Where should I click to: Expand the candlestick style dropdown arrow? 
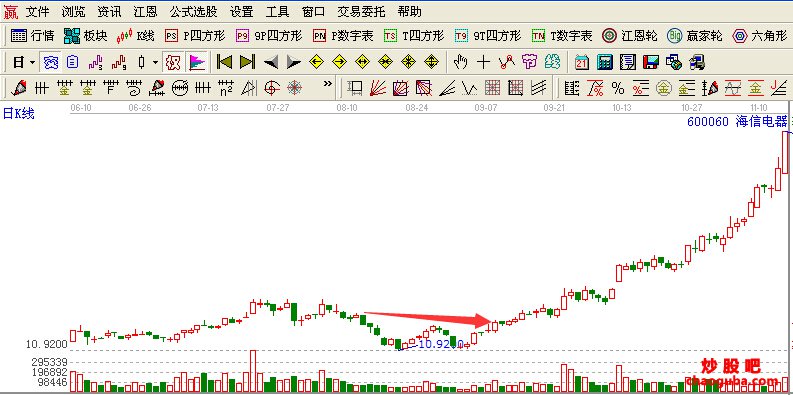pyautogui.click(x=156, y=63)
